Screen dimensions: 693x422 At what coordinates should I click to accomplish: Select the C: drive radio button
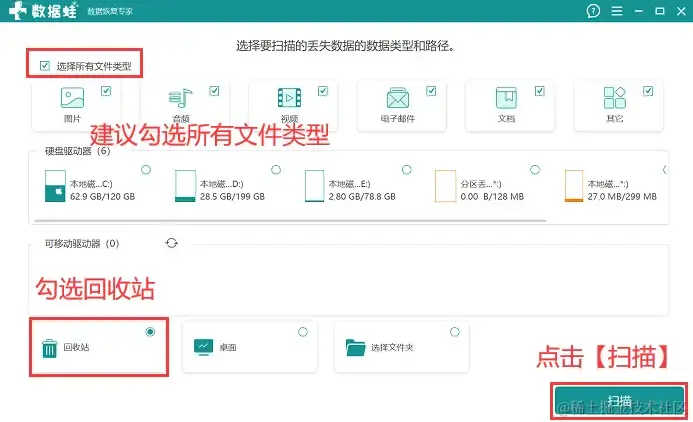click(x=146, y=170)
